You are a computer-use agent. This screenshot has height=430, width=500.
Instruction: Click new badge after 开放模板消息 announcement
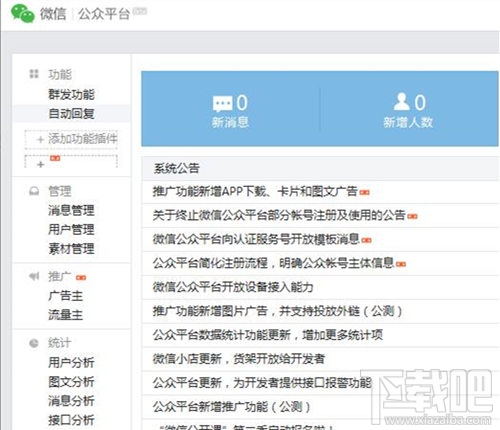tap(367, 240)
